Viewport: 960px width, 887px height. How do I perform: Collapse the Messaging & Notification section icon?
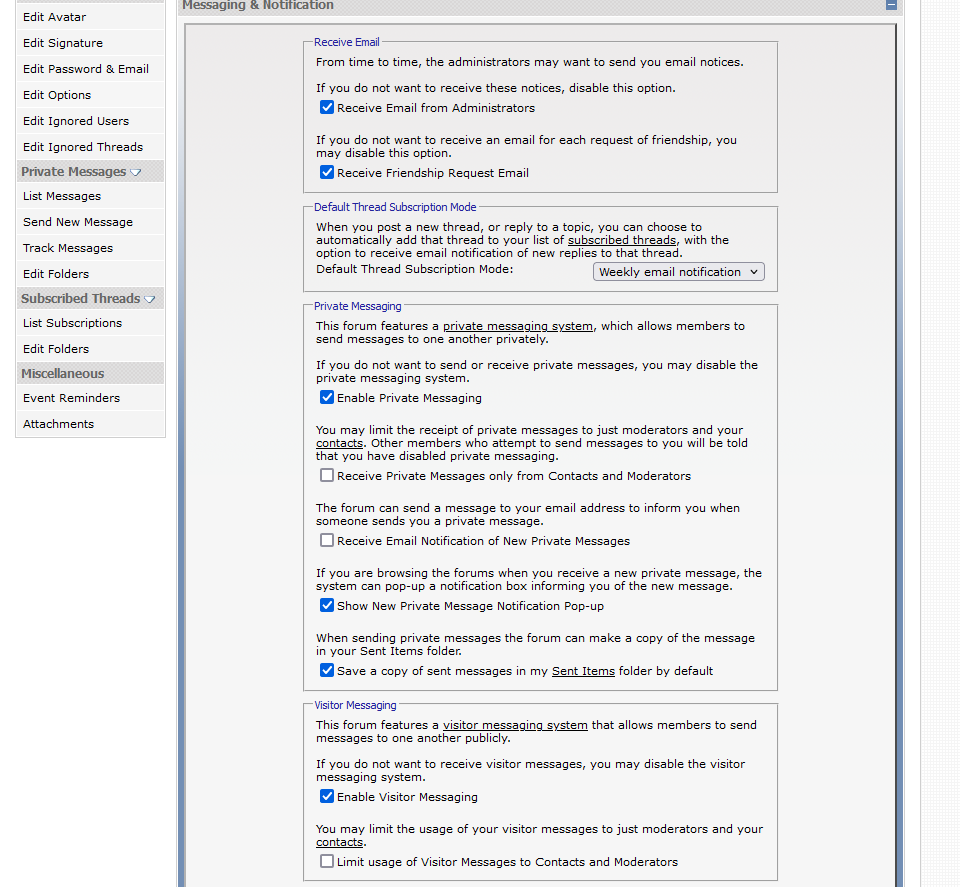pyautogui.click(x=891, y=5)
